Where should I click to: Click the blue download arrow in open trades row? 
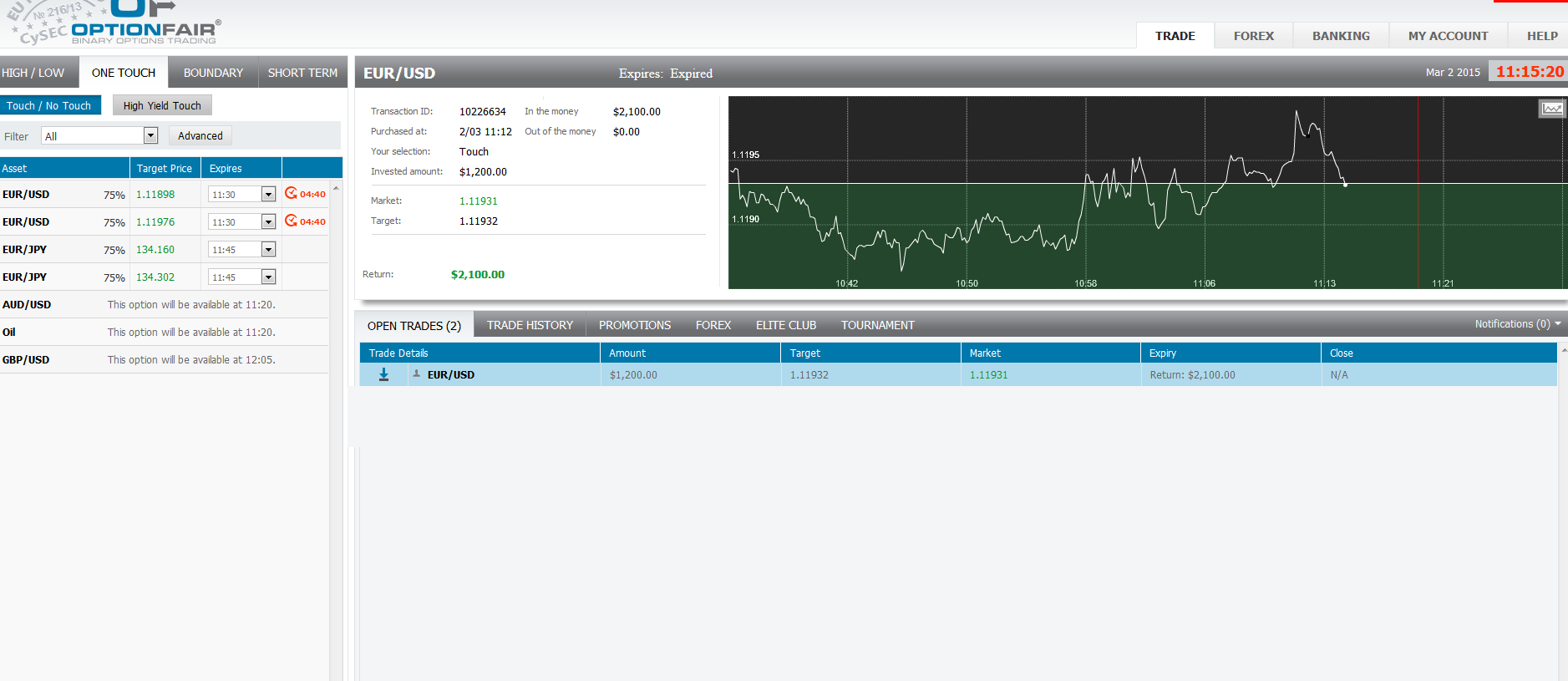click(383, 374)
